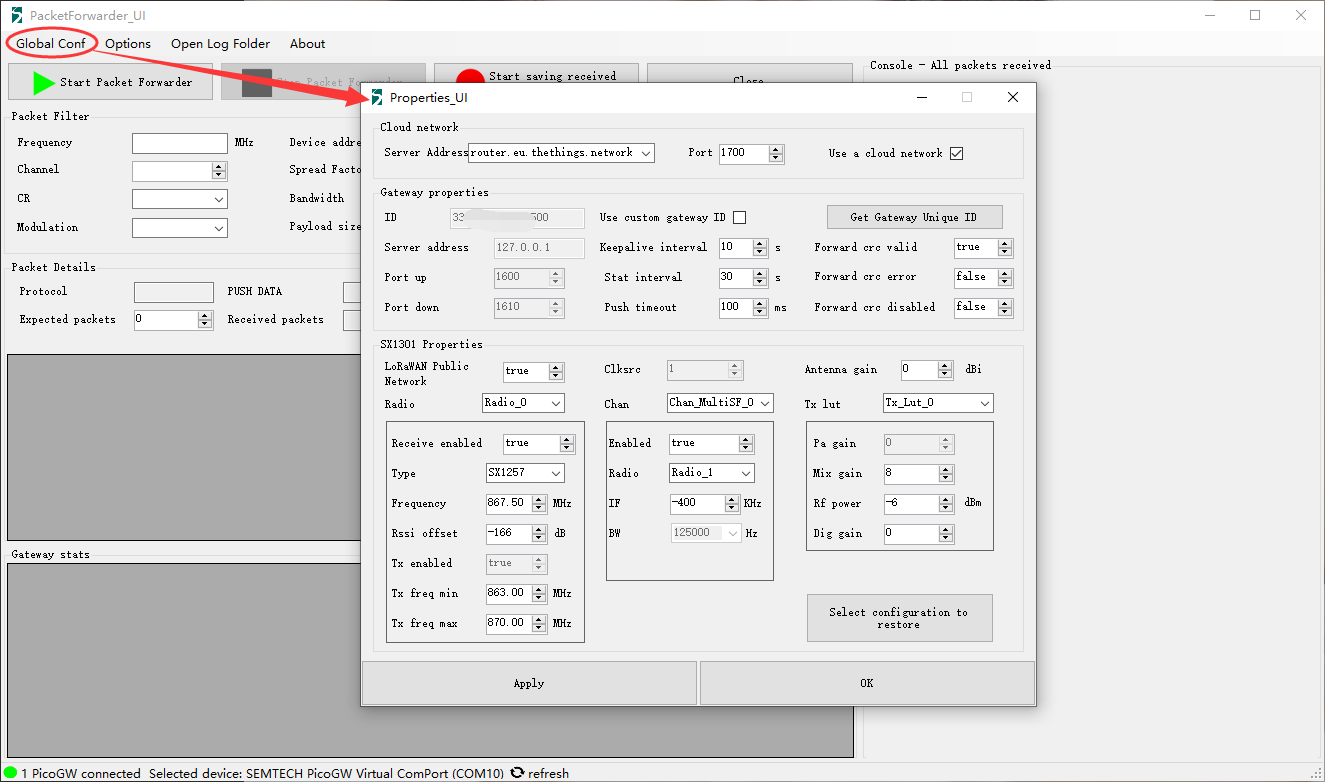Viewport: 1325px width, 782px height.
Task: Open the radio Type SX1257 dropdown
Action: click(556, 473)
